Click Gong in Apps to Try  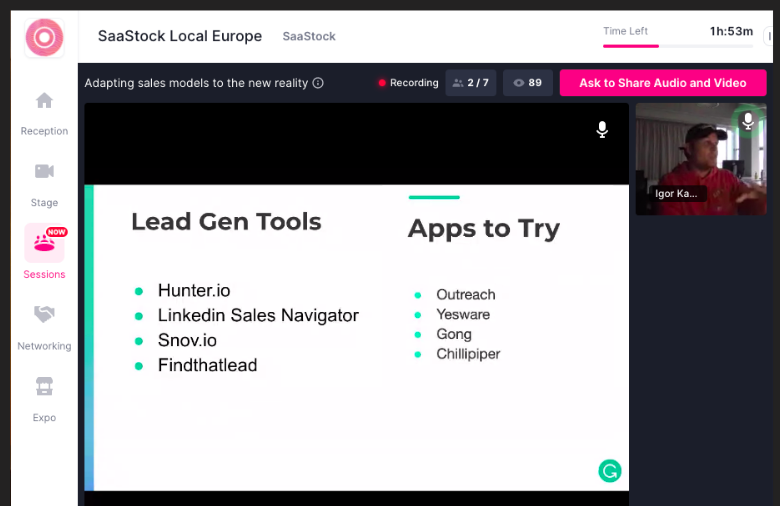454,334
